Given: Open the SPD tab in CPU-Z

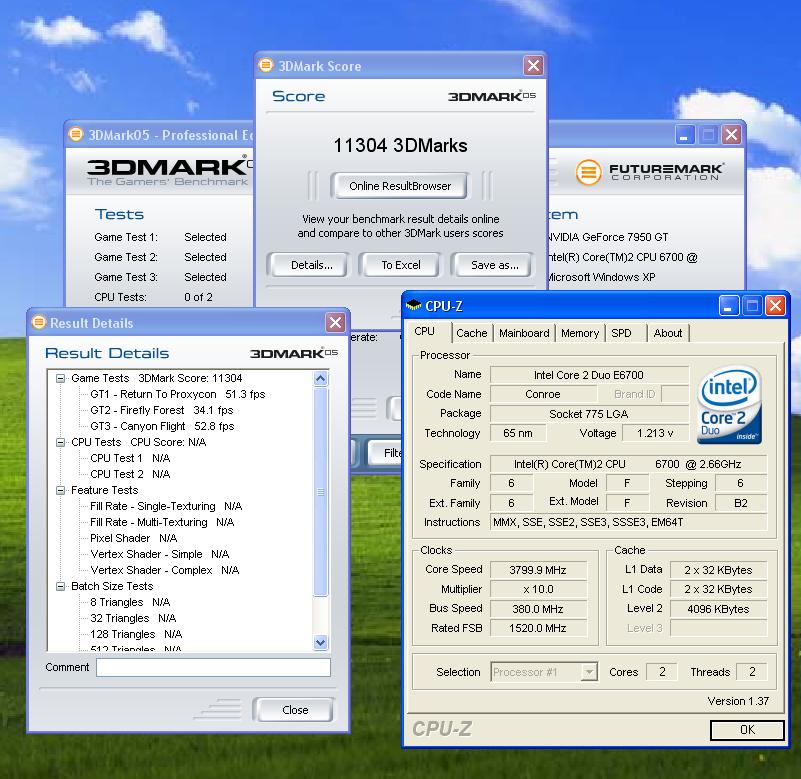Looking at the screenshot, I should pos(621,333).
